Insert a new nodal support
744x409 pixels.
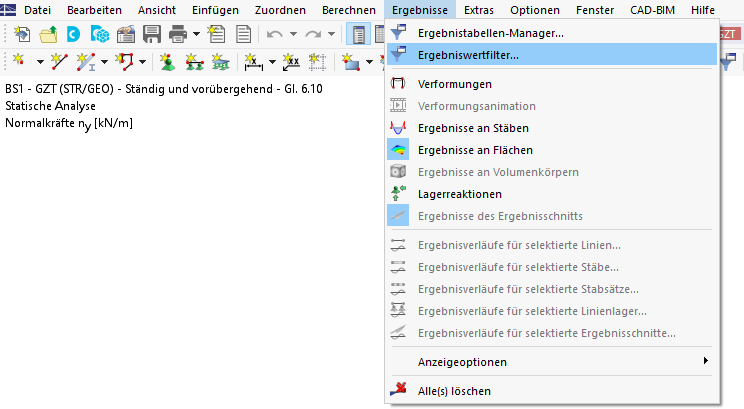point(167,62)
